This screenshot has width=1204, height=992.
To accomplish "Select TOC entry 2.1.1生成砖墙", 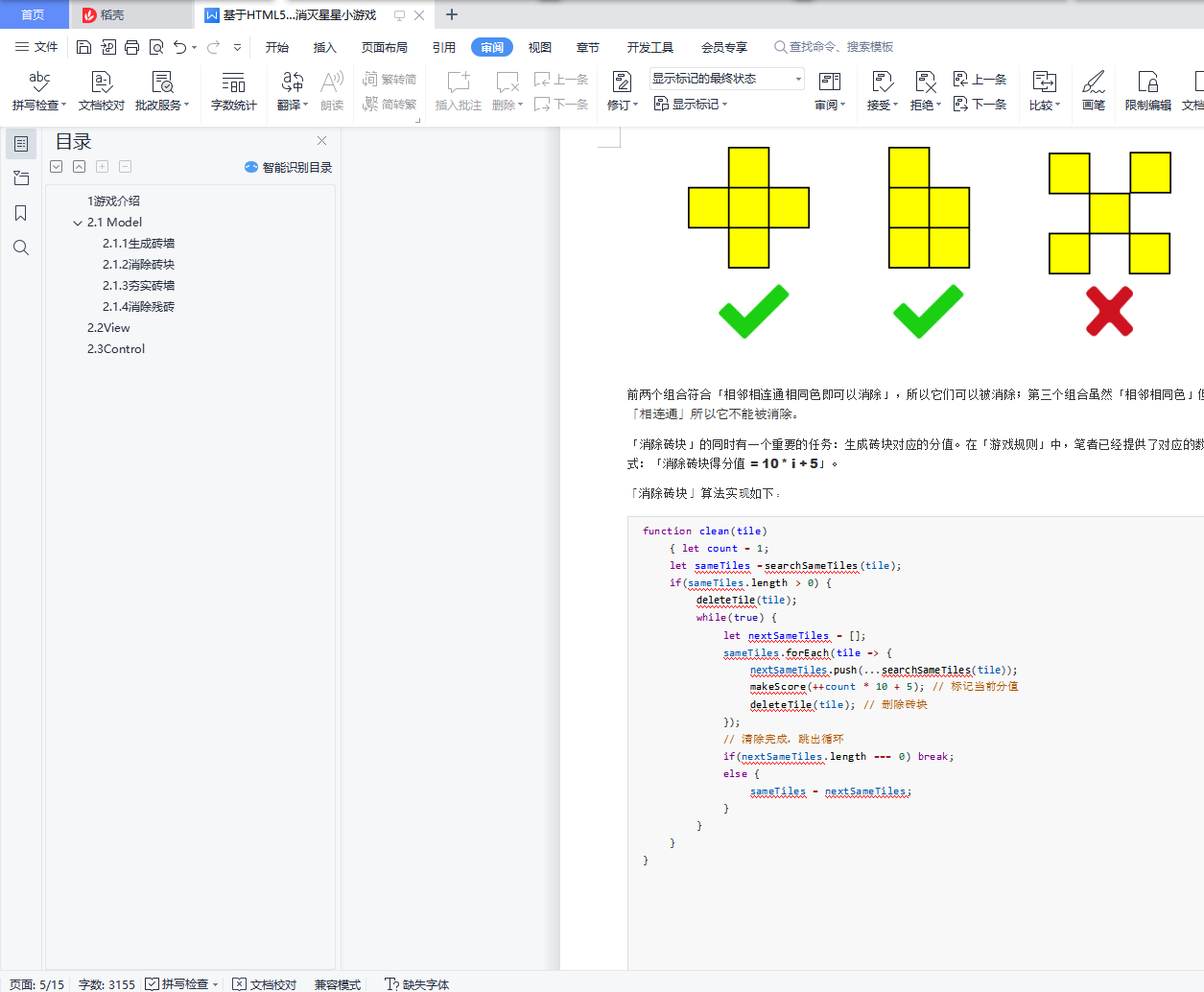I will pyautogui.click(x=138, y=244).
